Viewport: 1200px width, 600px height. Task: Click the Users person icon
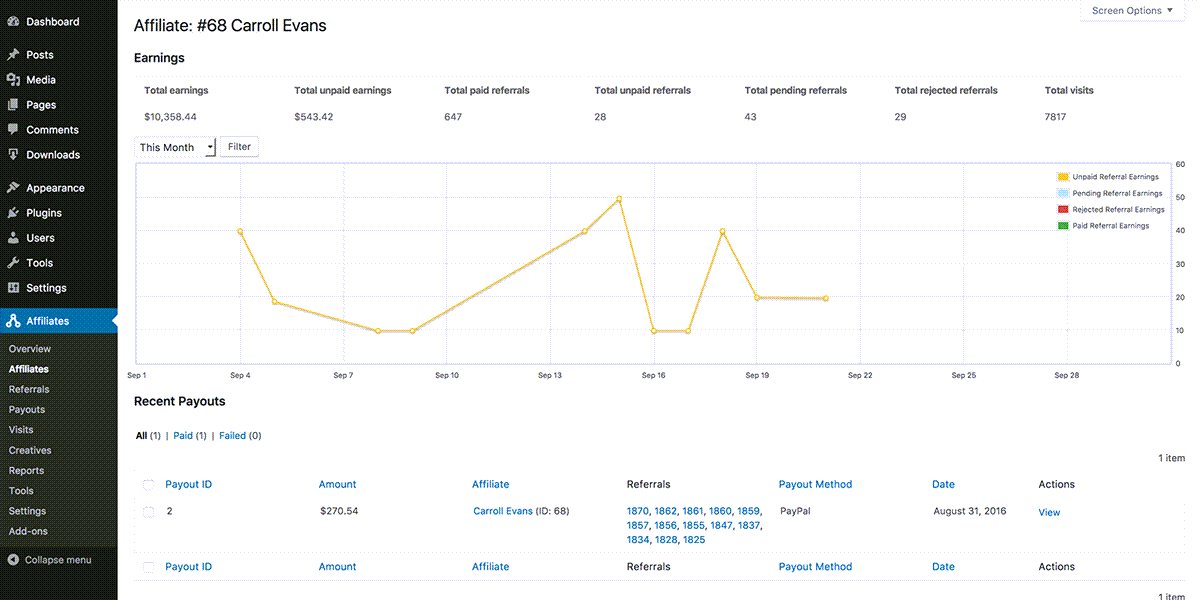coord(13,238)
